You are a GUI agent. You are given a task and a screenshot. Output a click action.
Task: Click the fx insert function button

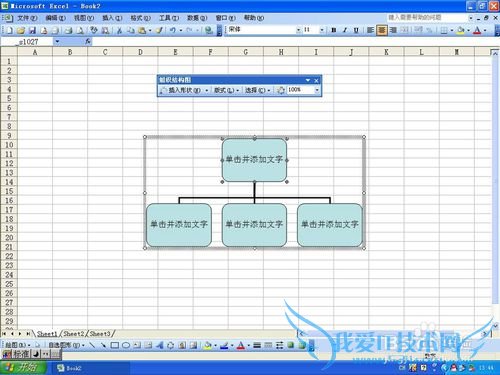click(88, 41)
